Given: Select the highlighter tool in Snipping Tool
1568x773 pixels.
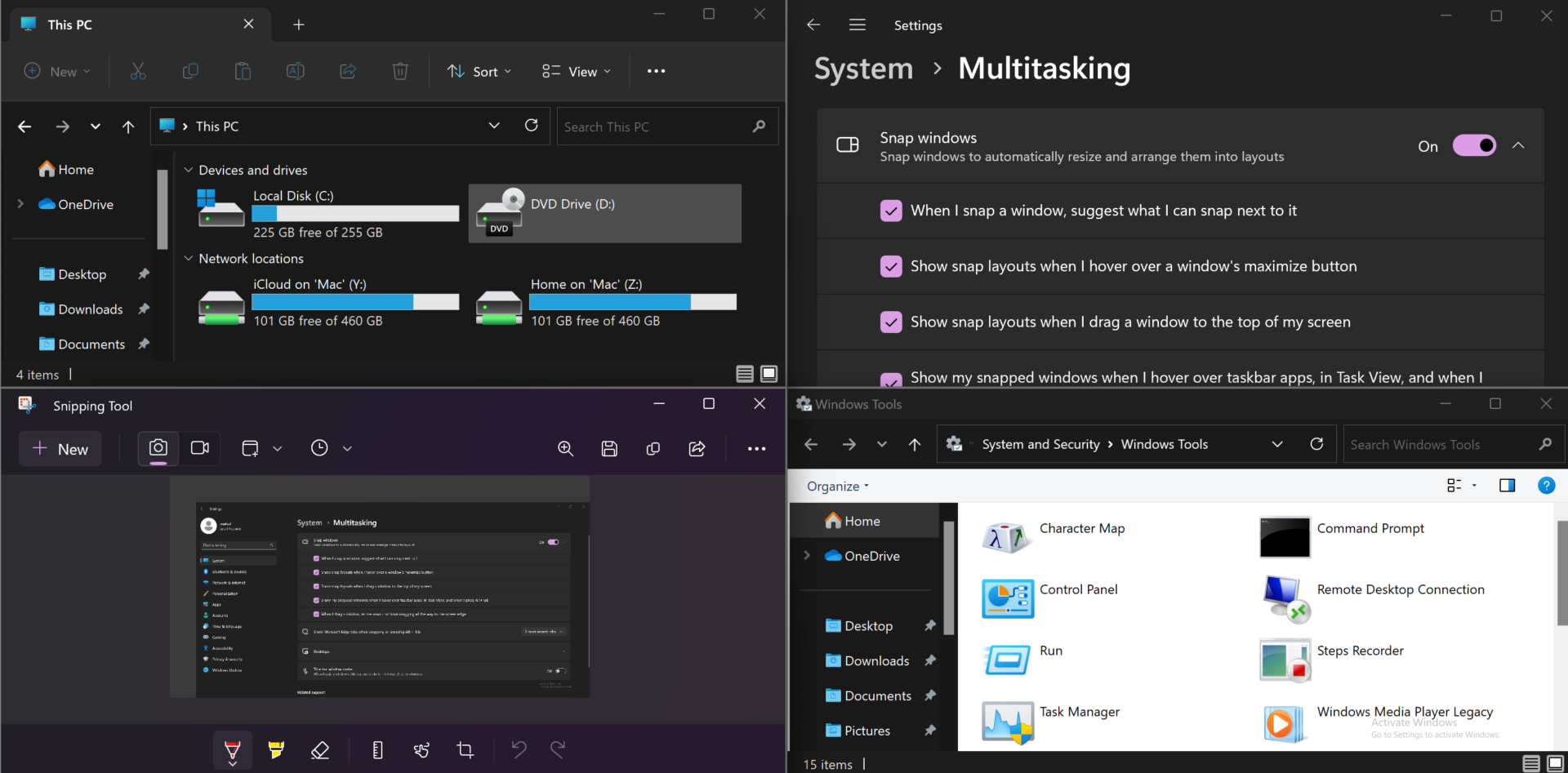Looking at the screenshot, I should click(276, 750).
